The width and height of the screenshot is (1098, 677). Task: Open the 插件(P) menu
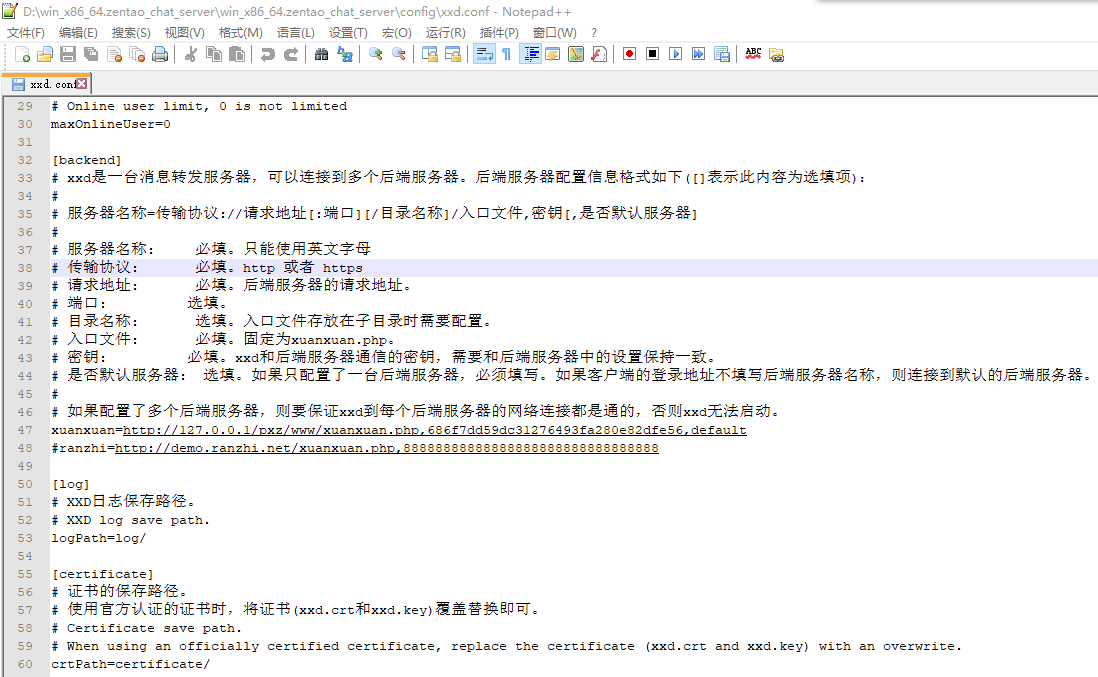tap(499, 33)
